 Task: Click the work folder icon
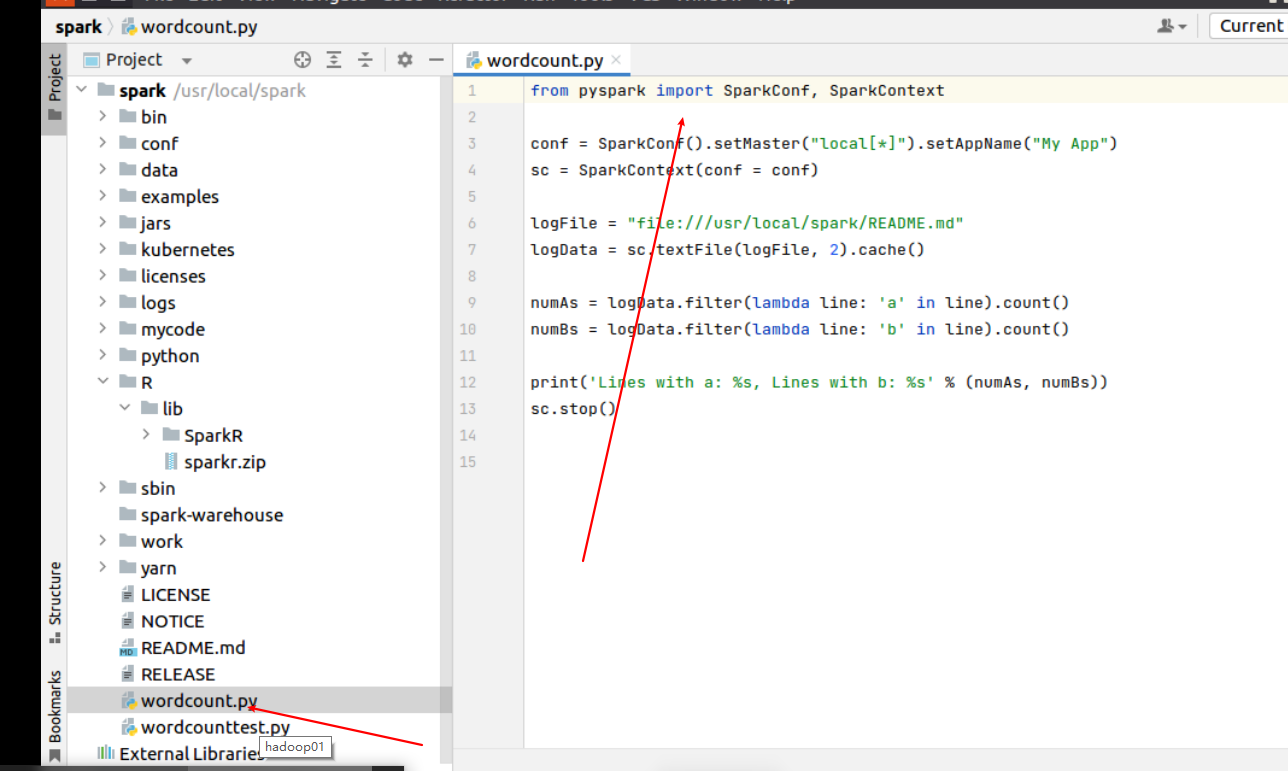tap(127, 541)
